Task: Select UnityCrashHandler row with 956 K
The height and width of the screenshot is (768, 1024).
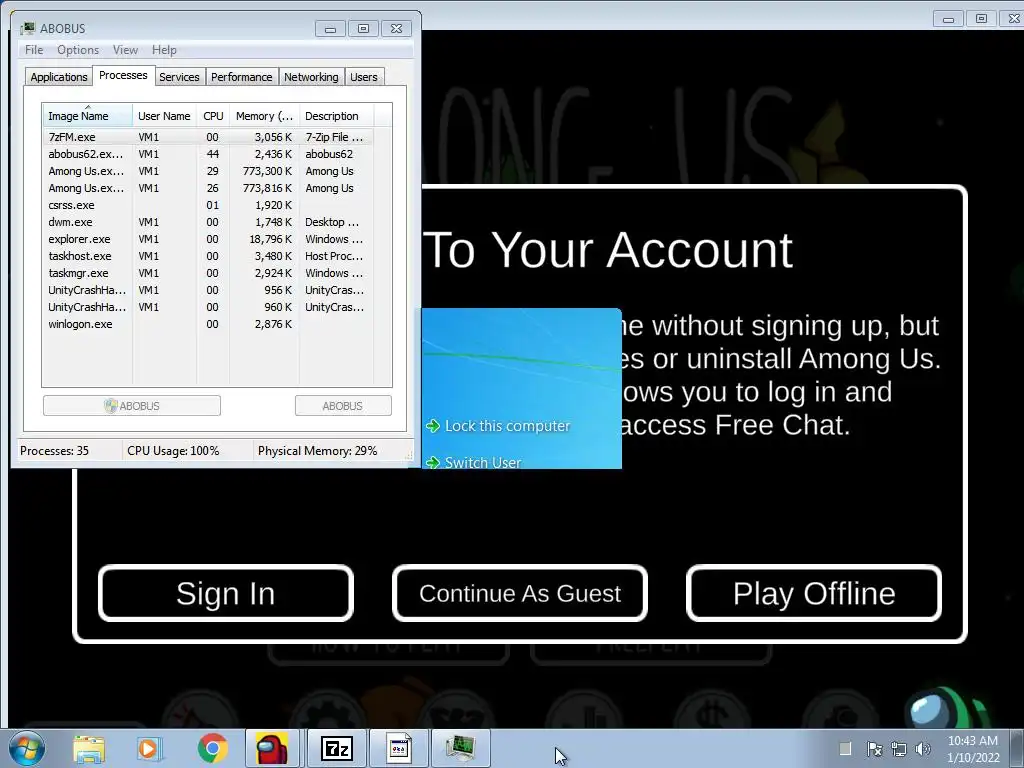Action: pyautogui.click(x=208, y=290)
